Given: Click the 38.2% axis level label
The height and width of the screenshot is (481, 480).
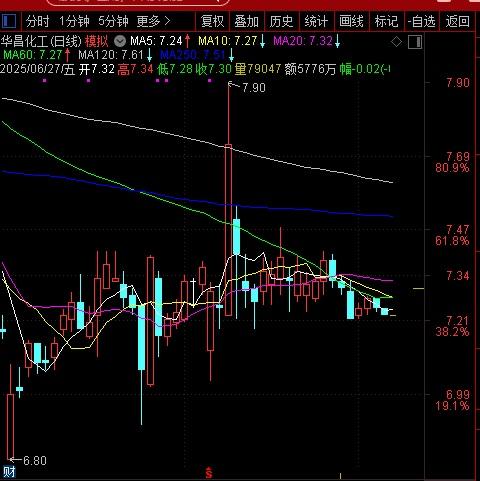Looking at the screenshot, I should click(452, 332).
